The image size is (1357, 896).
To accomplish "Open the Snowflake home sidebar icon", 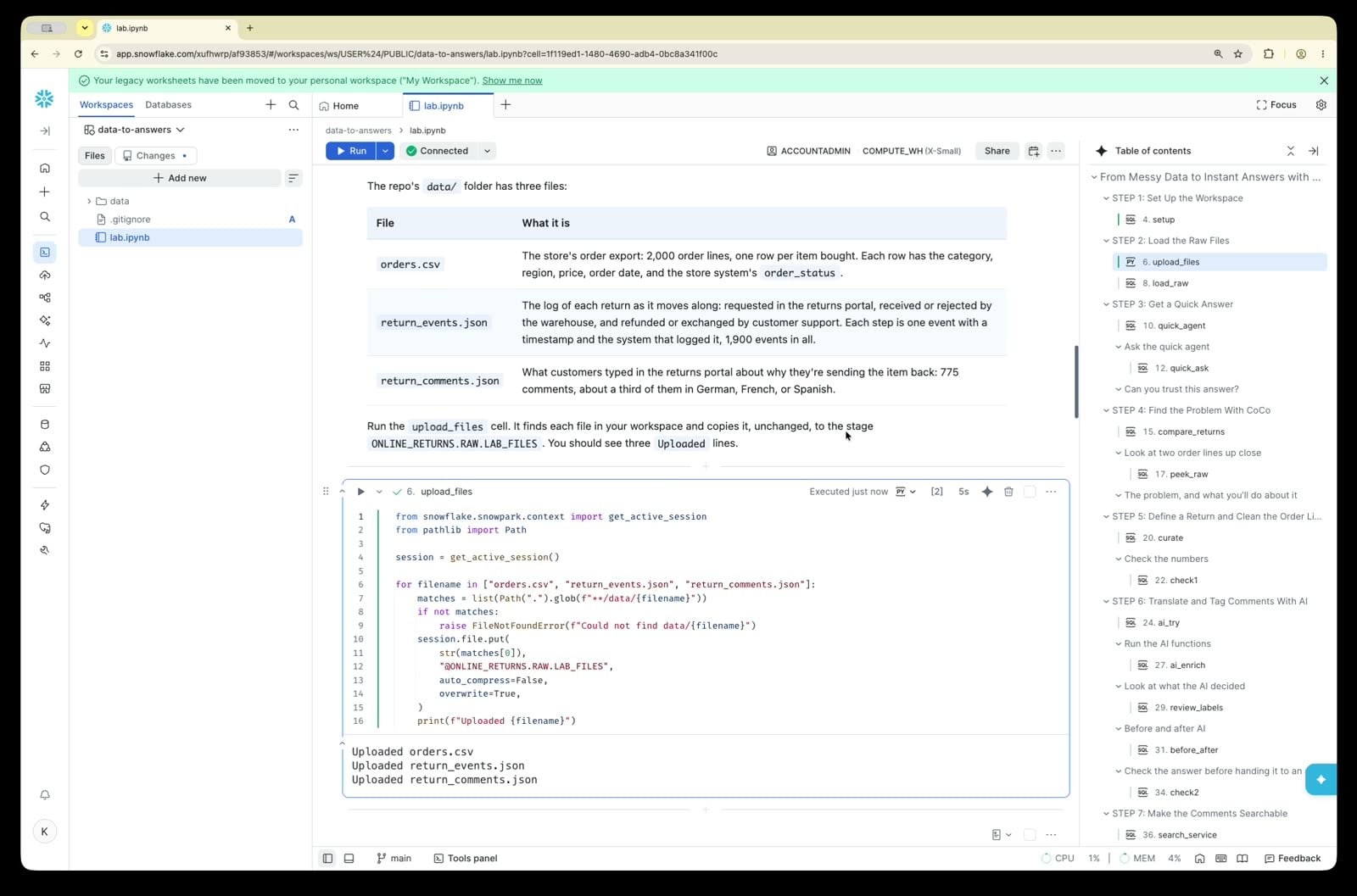I will 45,168.
